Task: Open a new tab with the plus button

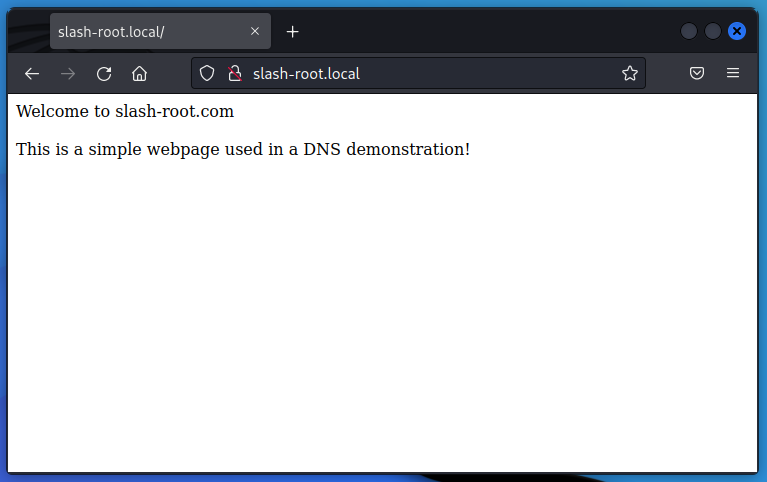Action: 292,31
